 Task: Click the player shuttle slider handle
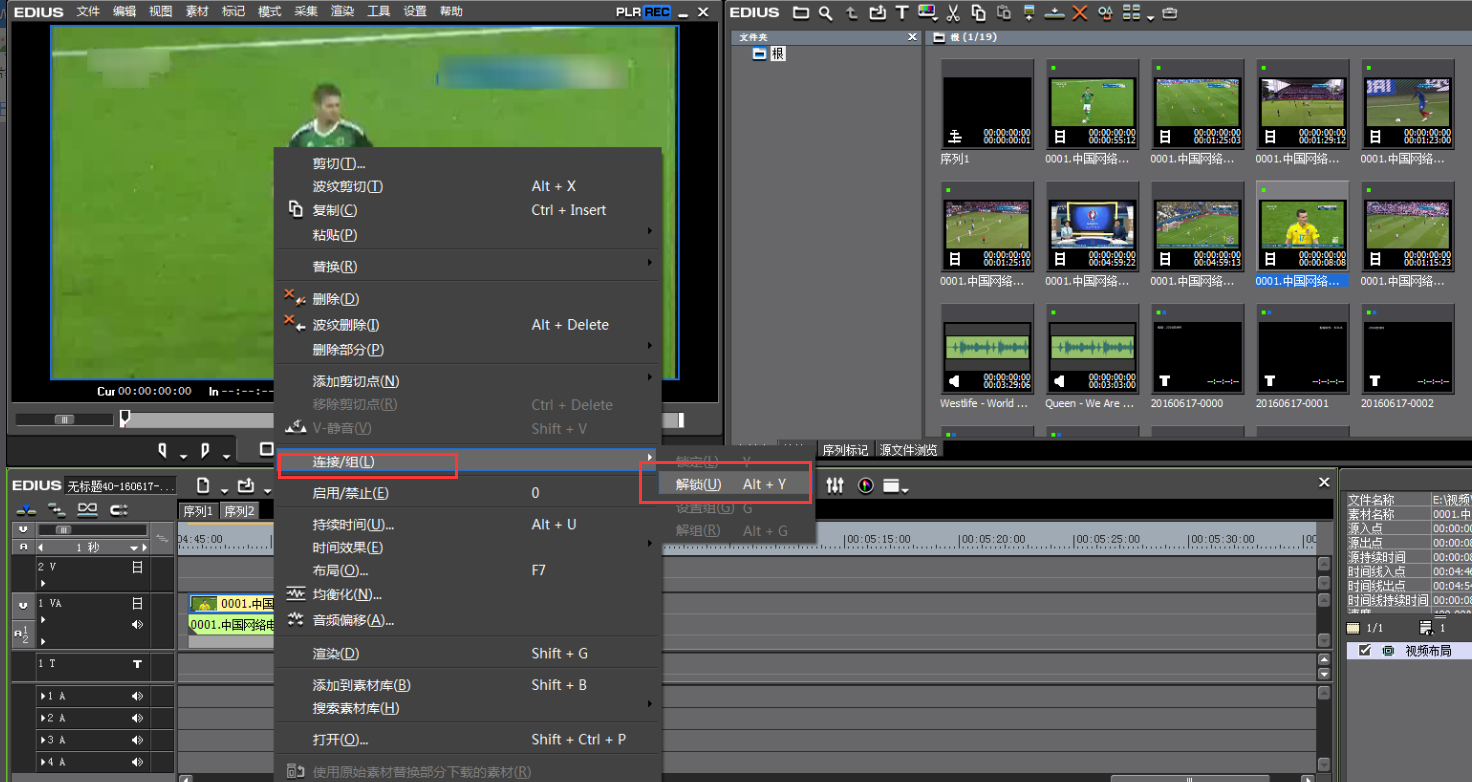pos(64,419)
